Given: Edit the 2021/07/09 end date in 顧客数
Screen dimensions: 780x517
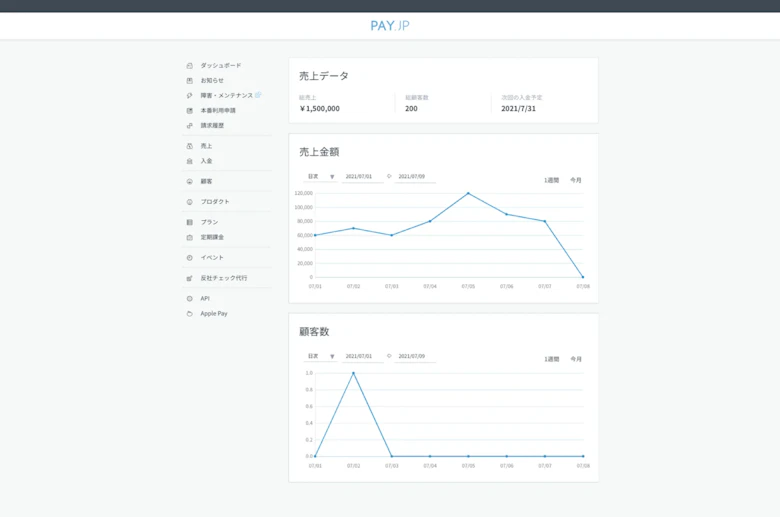Looking at the screenshot, I should pos(415,356).
